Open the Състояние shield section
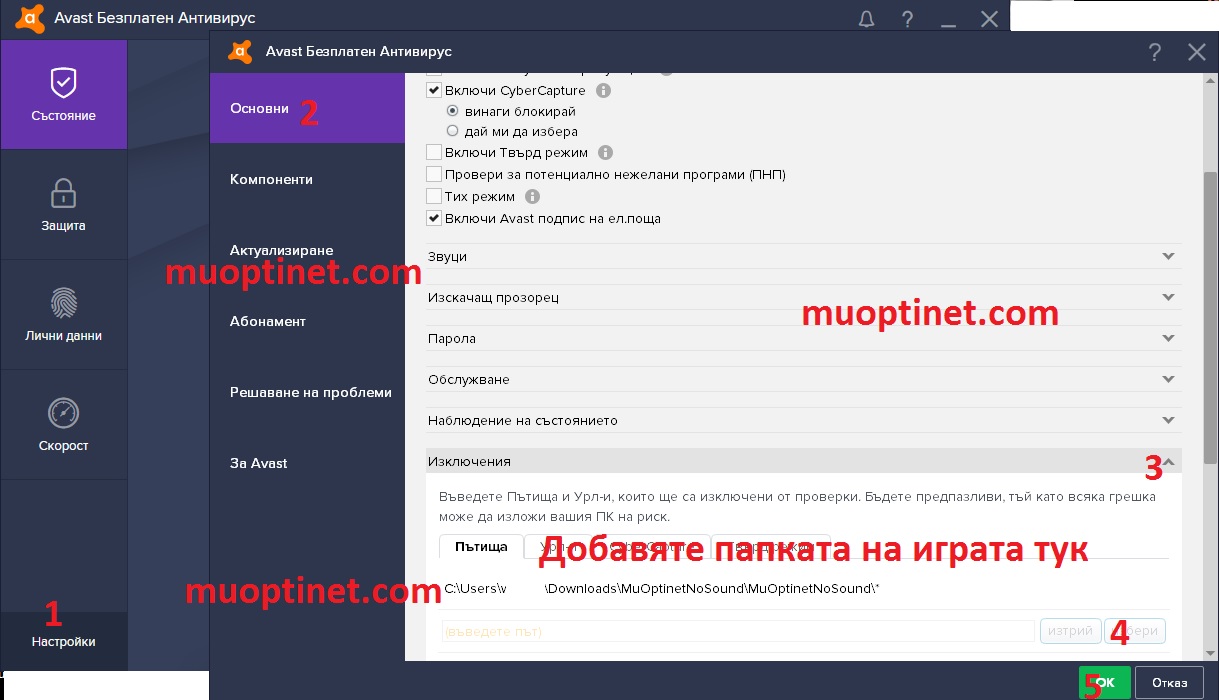 [64, 95]
